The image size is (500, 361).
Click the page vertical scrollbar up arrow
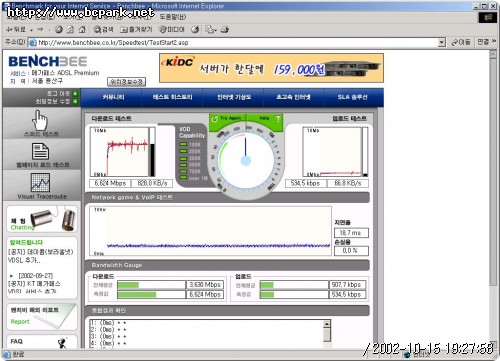pyautogui.click(x=493, y=54)
